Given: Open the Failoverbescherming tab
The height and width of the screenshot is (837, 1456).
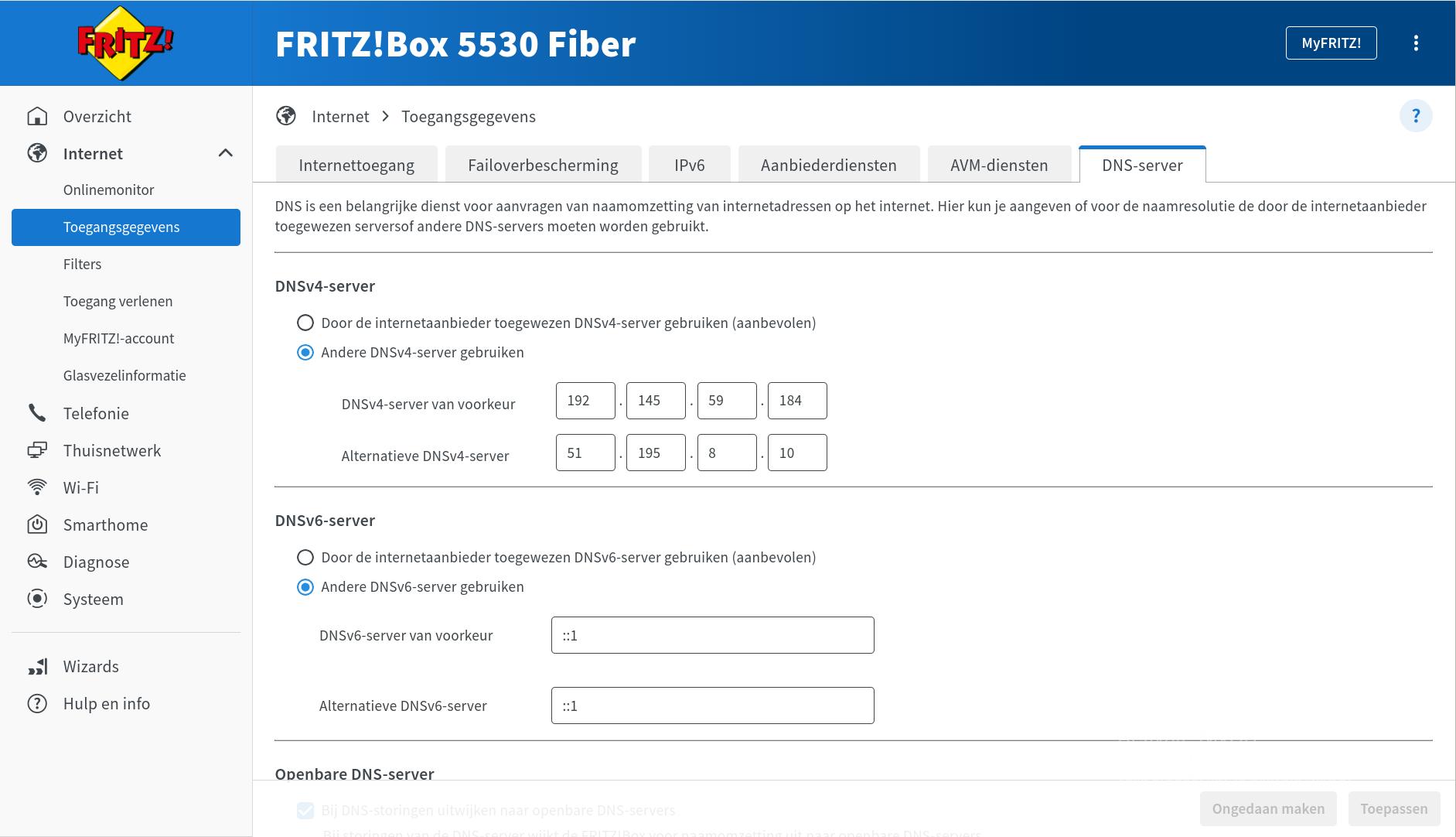Looking at the screenshot, I should click(543, 165).
